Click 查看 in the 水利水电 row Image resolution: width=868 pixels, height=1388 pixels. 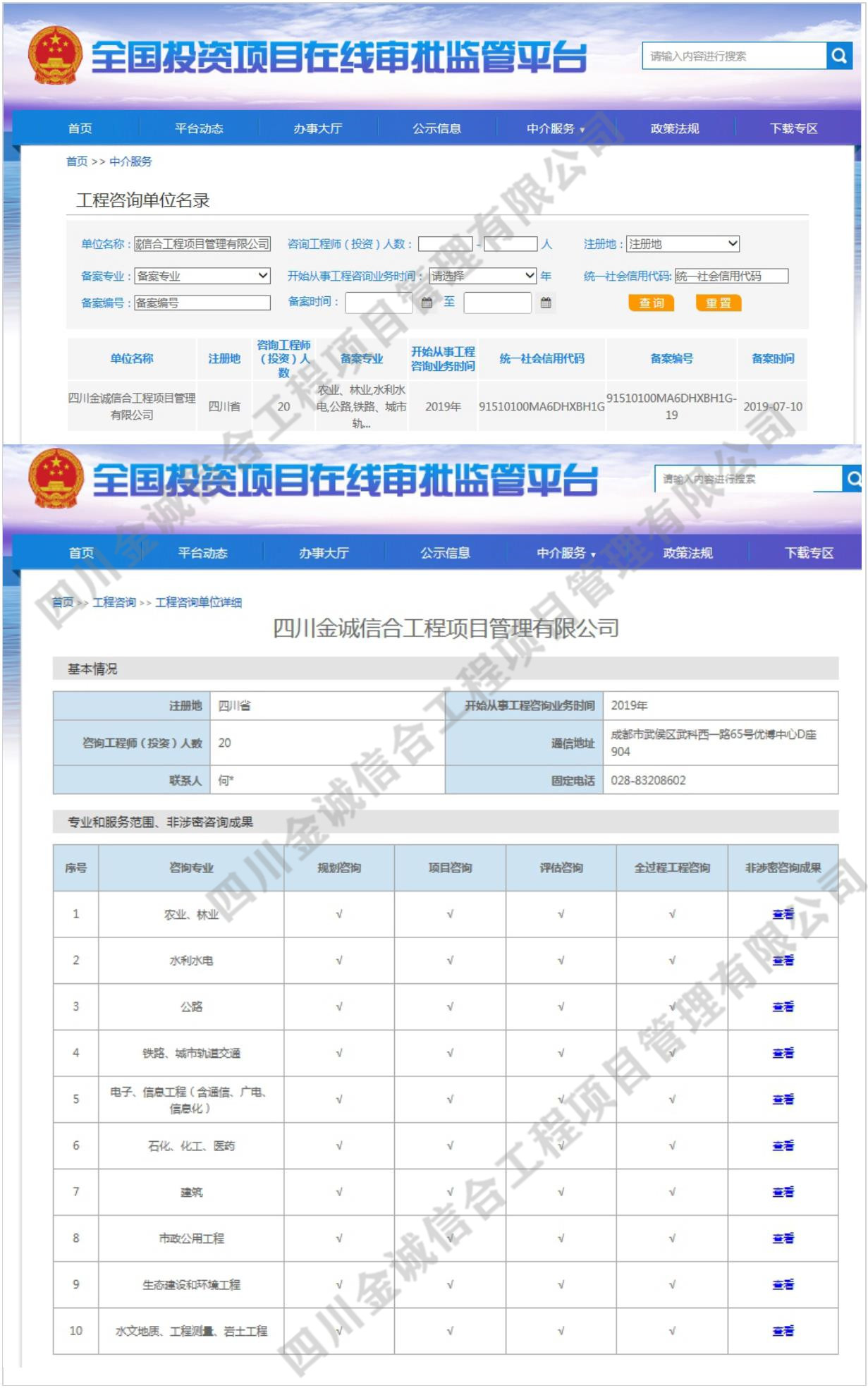(783, 961)
